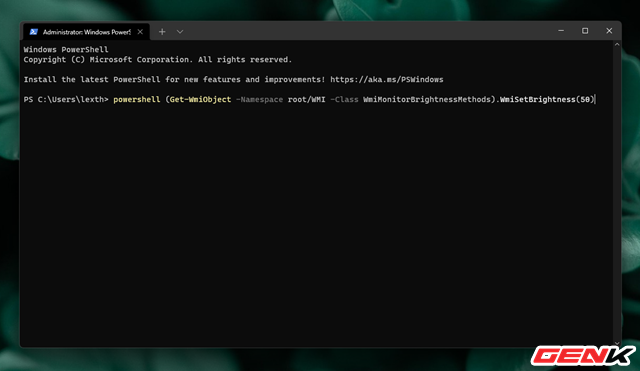Click the 'PS C:\Users\lexth>' prompt
The width and height of the screenshot is (640, 371).
(66, 100)
